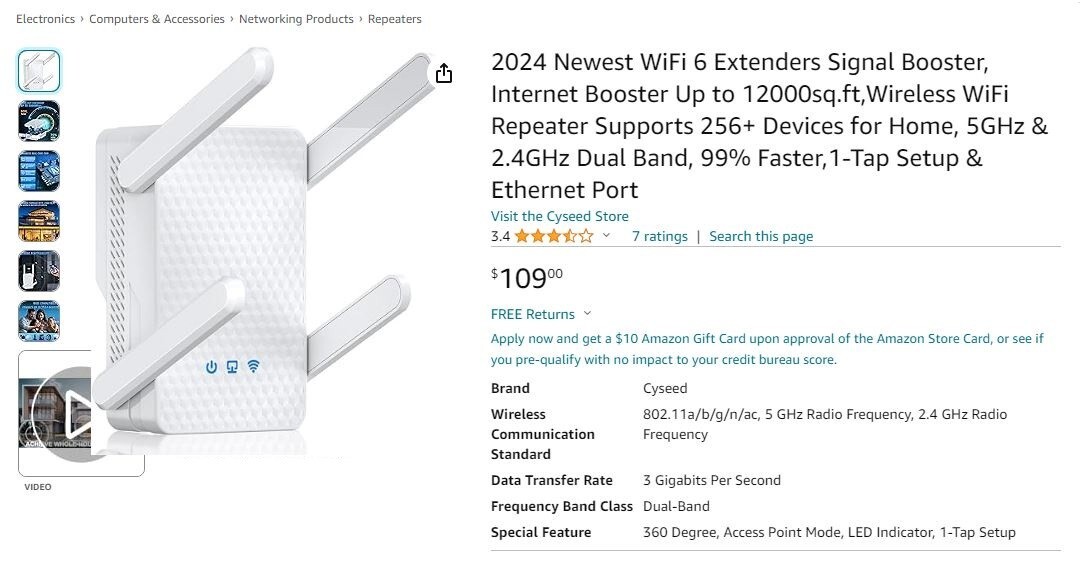
Task: Click the Search this page link
Action: (x=761, y=237)
